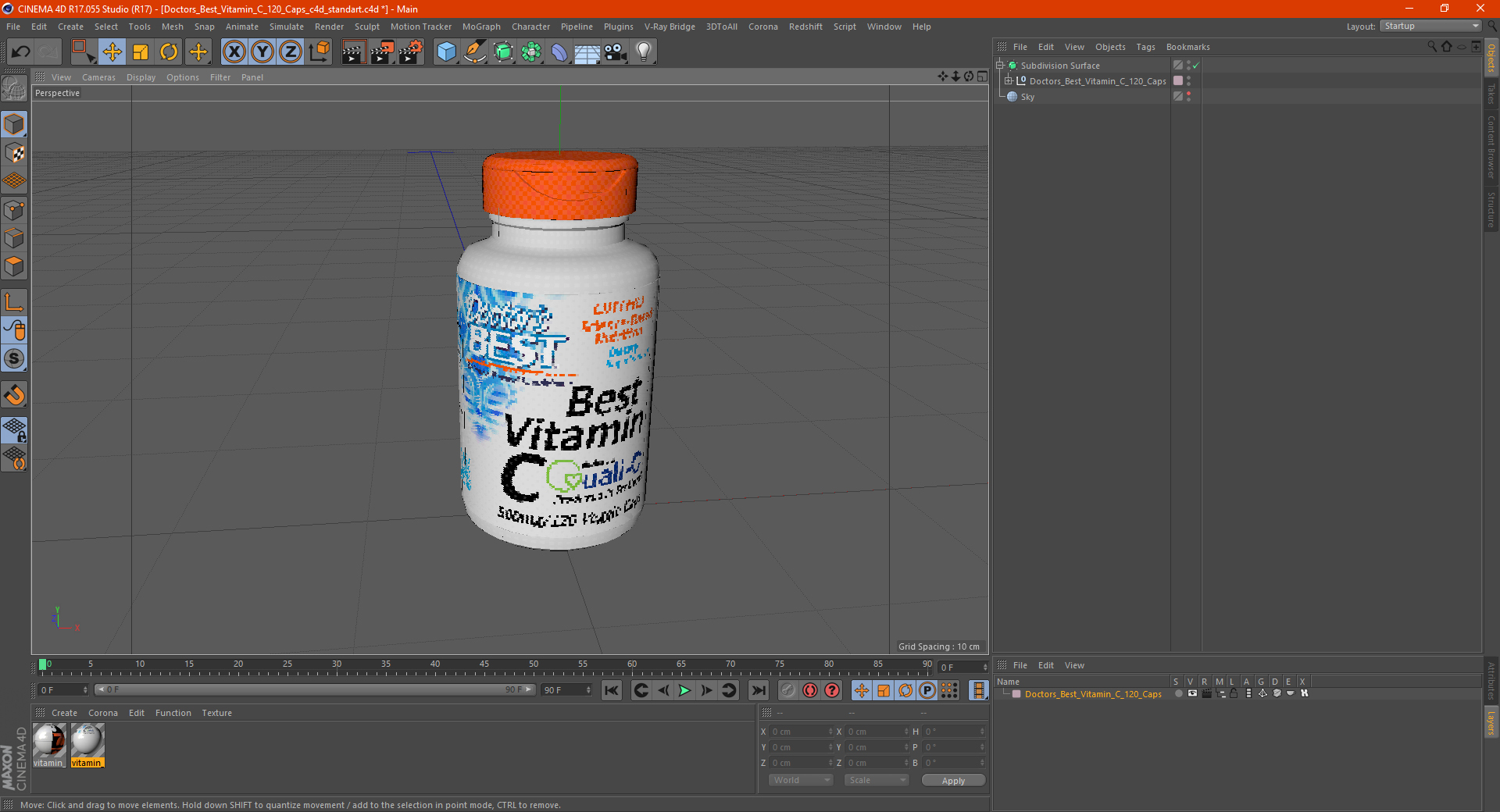1500x812 pixels.
Task: Open the Content Browser side tab
Action: tap(1491, 147)
